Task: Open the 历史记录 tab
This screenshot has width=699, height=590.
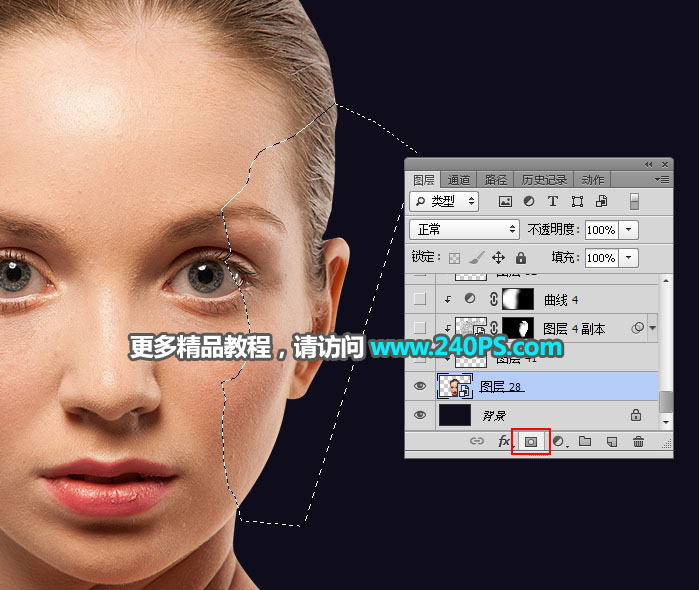Action: click(544, 180)
